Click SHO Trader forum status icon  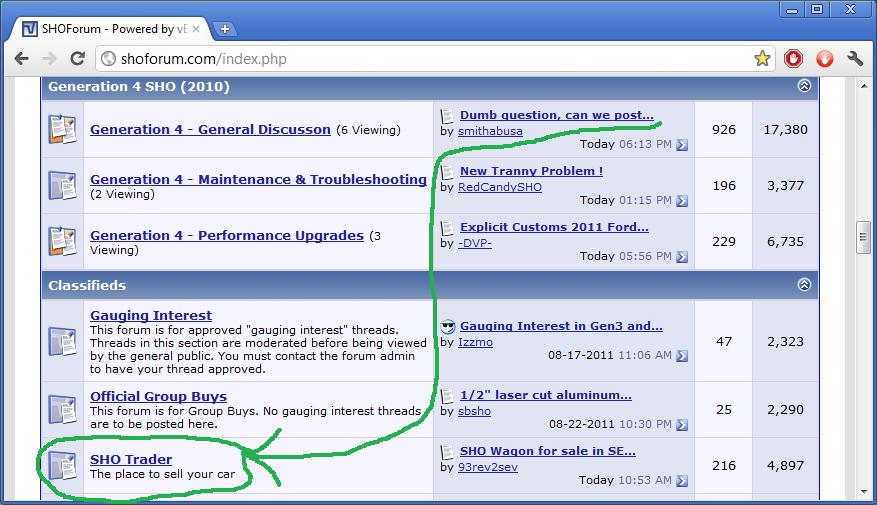tap(62, 465)
